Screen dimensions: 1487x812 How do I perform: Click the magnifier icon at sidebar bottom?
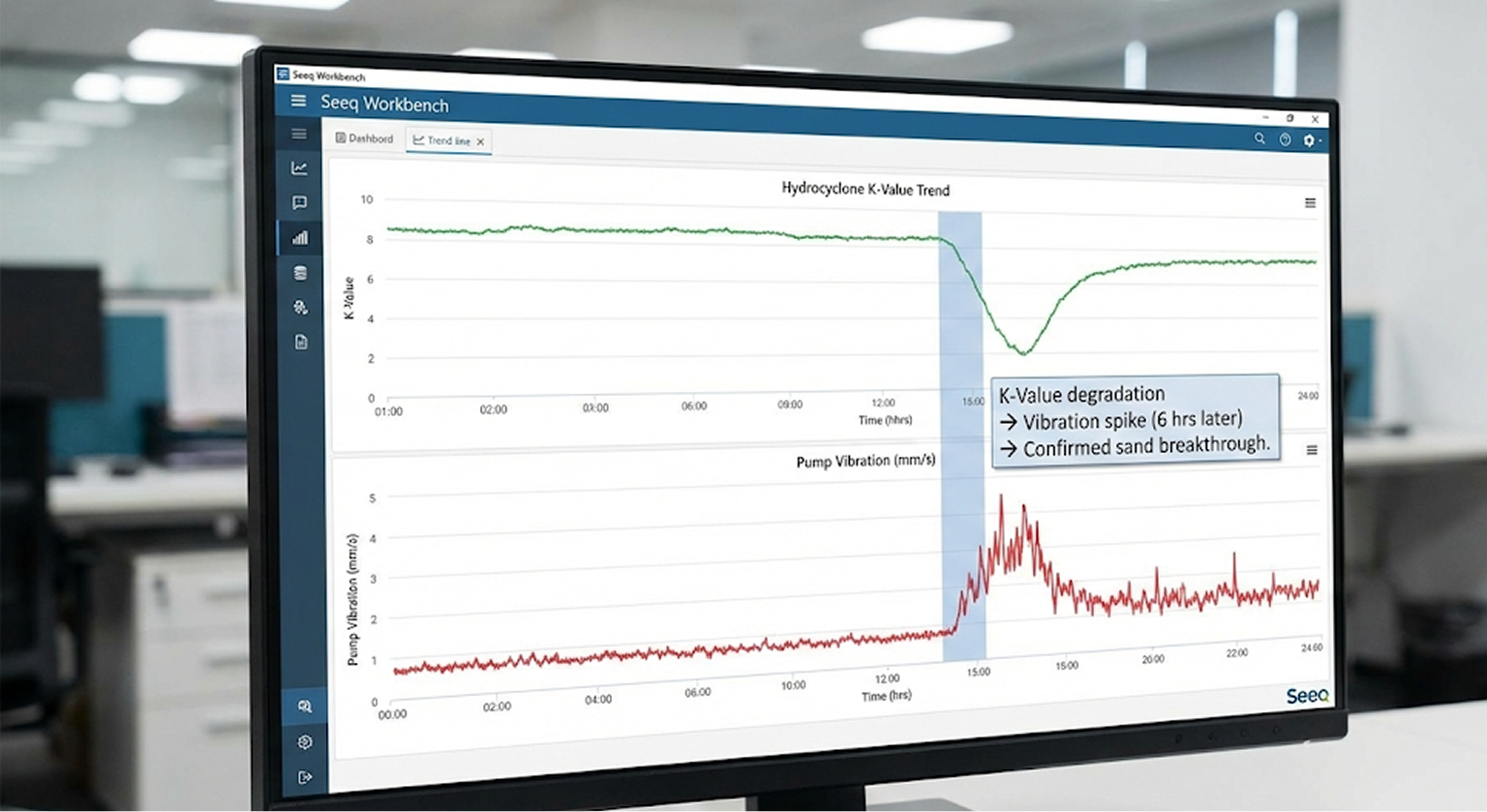304,707
